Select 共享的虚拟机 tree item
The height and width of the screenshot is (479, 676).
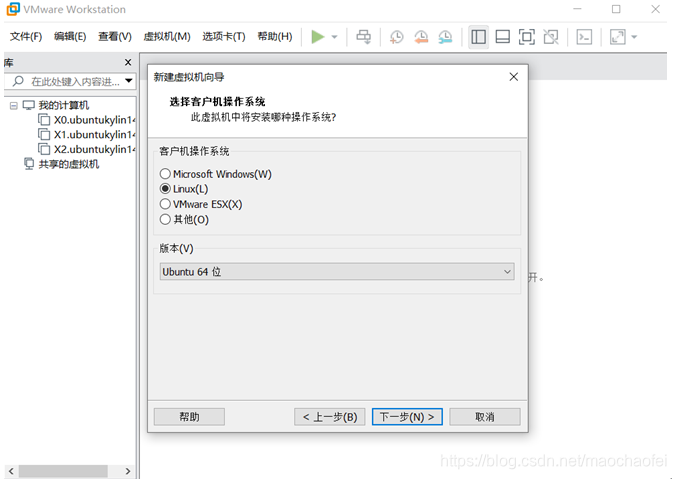69,164
